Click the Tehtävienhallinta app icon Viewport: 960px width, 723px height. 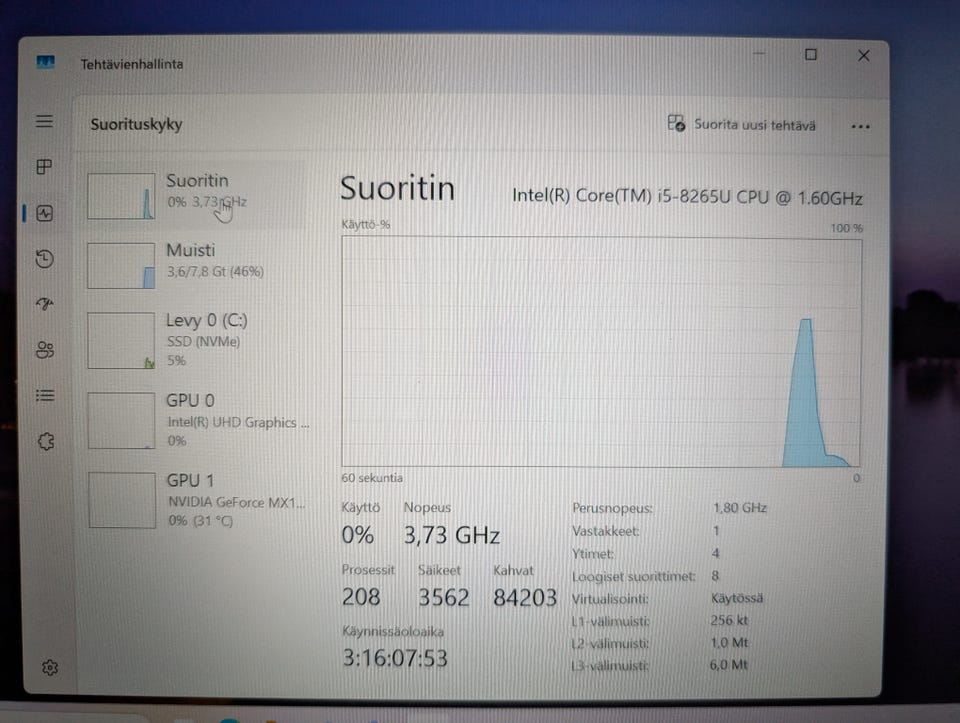click(45, 62)
